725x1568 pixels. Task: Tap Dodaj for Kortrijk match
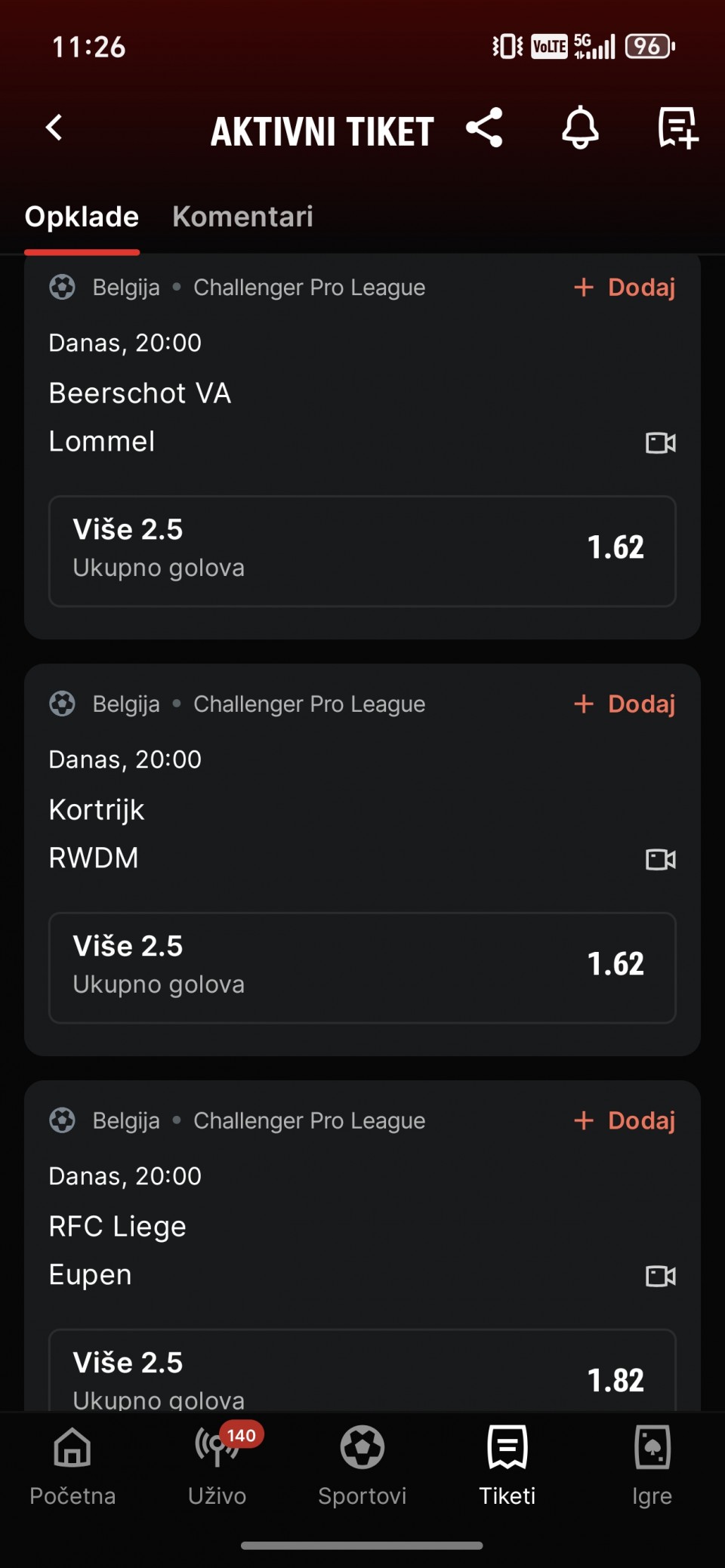coord(625,704)
